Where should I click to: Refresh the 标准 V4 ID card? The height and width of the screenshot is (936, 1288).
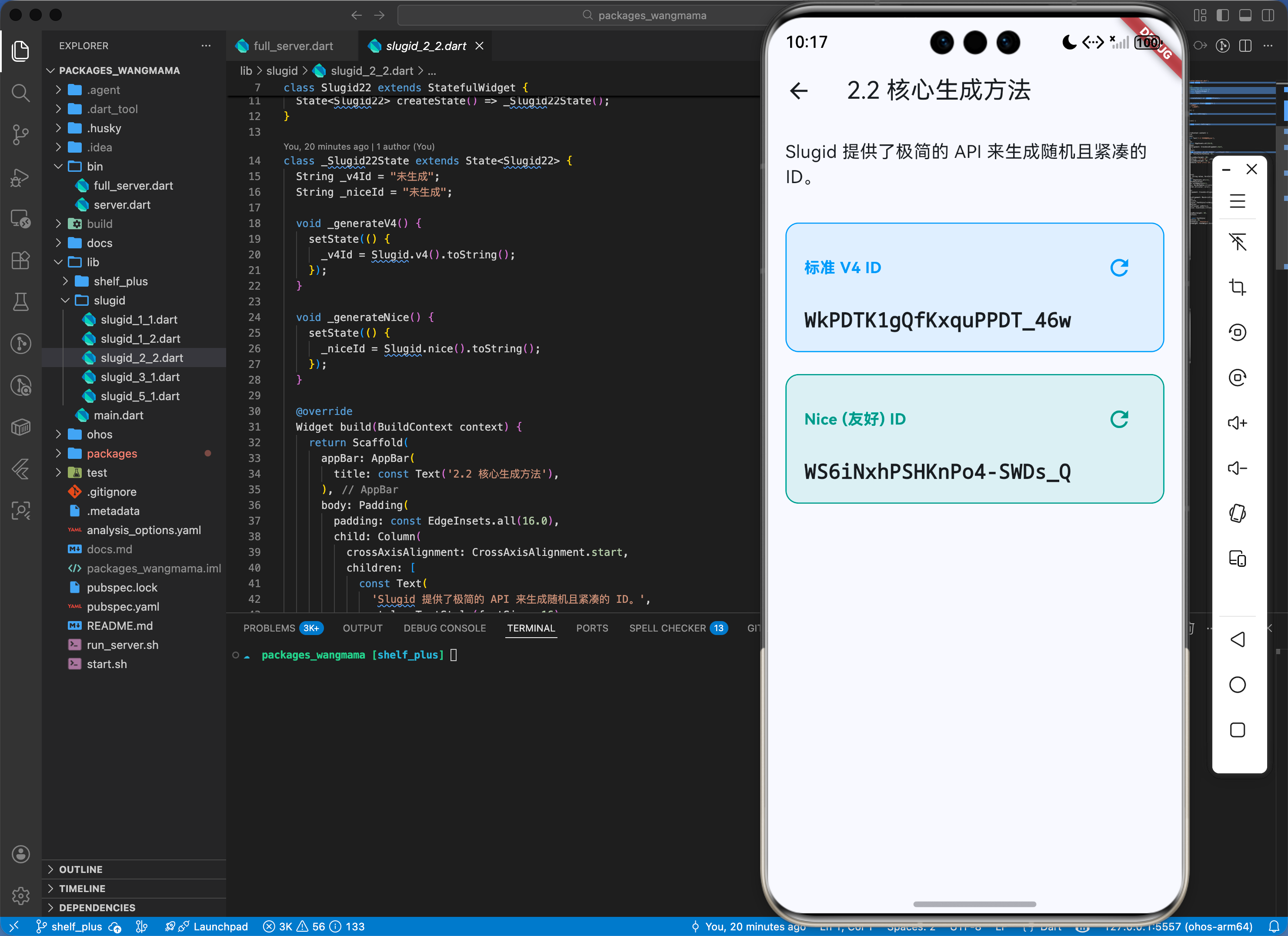click(1119, 267)
